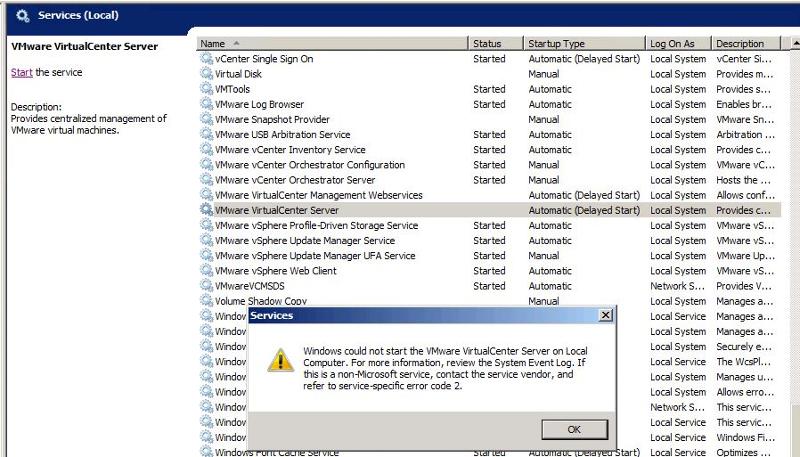This screenshot has height=457, width=800.
Task: Click the VMwareVCMSDS service icon
Action: tap(206, 286)
